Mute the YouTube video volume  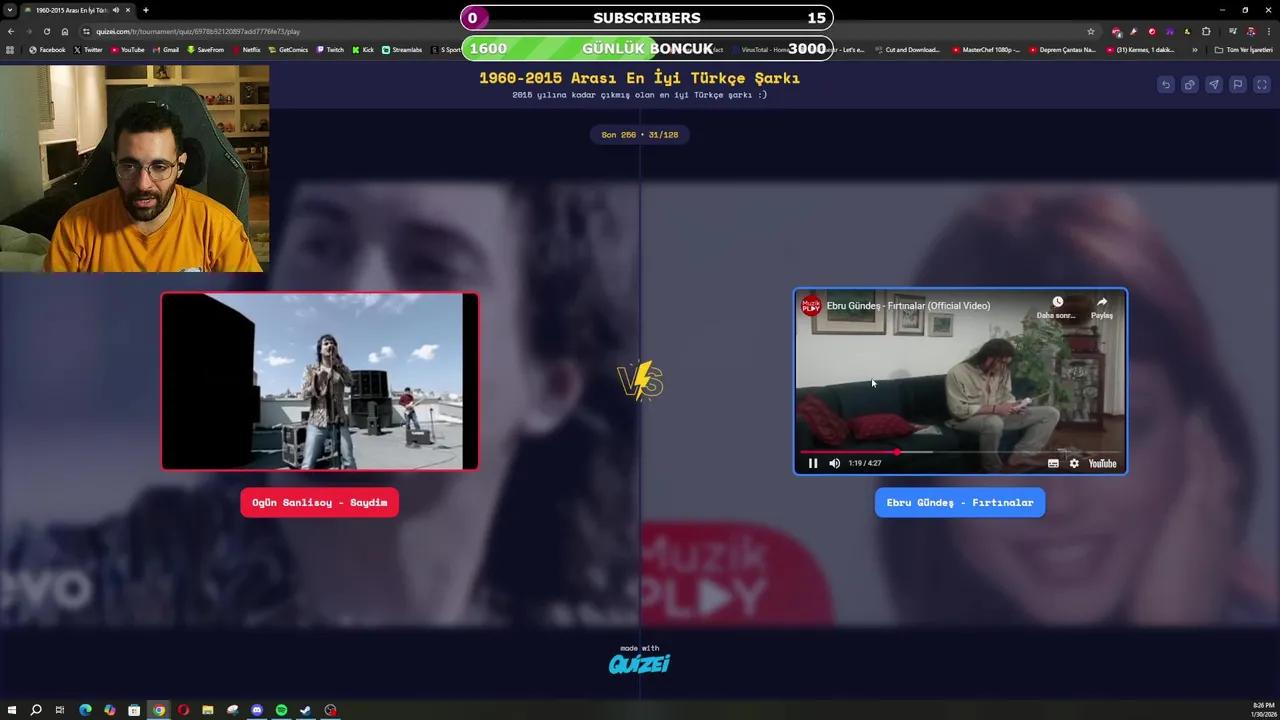click(834, 463)
